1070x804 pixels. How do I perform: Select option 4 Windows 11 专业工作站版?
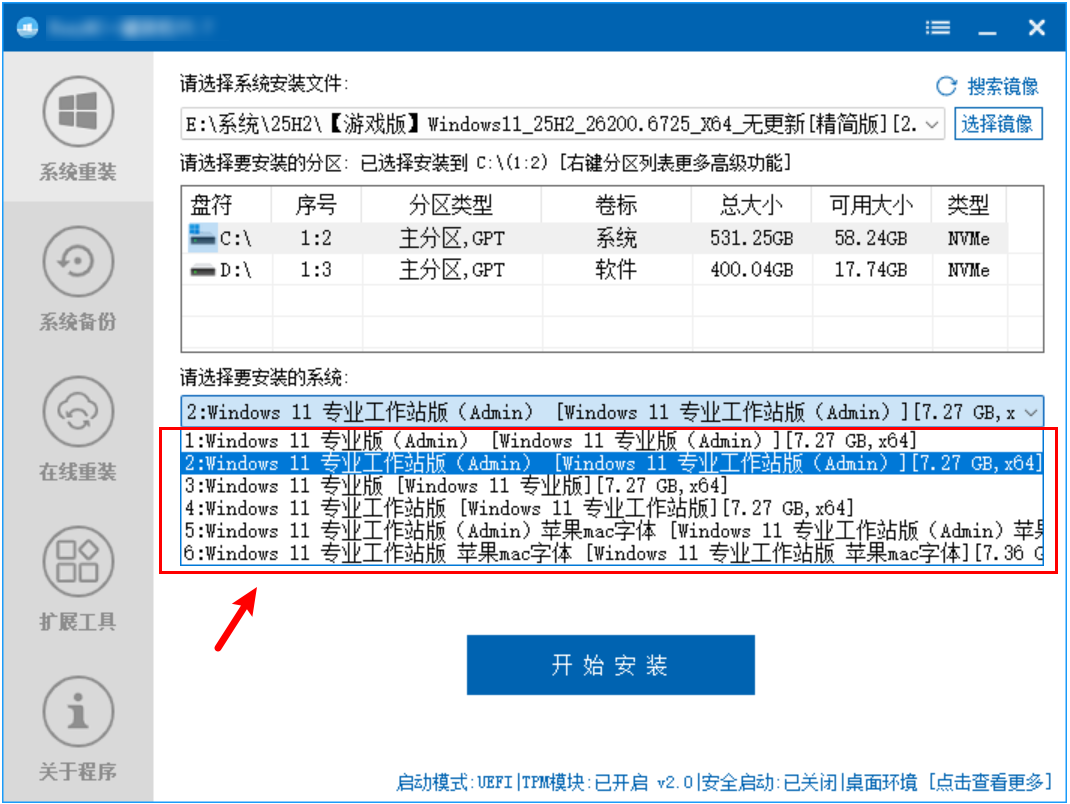(x=612, y=508)
